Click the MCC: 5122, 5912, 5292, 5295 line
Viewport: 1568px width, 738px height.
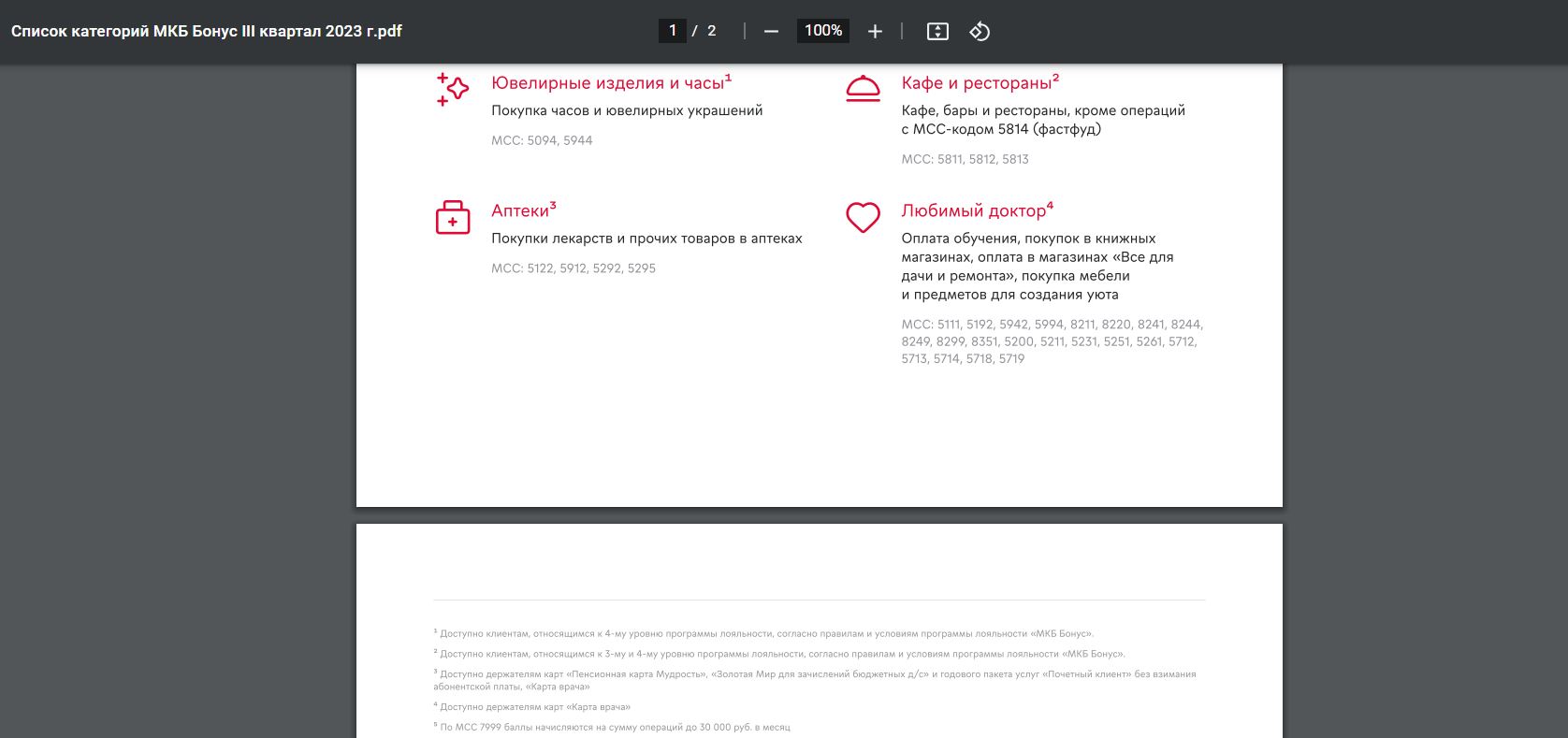click(x=573, y=268)
